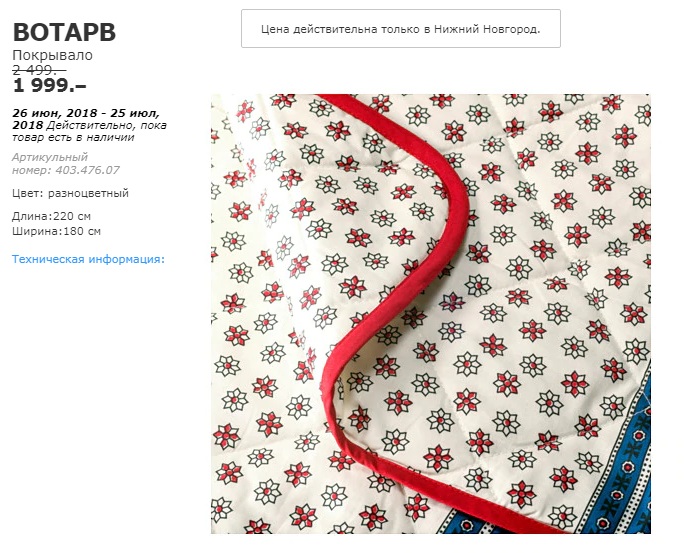Click the ВОТАРВ product title

[64, 32]
